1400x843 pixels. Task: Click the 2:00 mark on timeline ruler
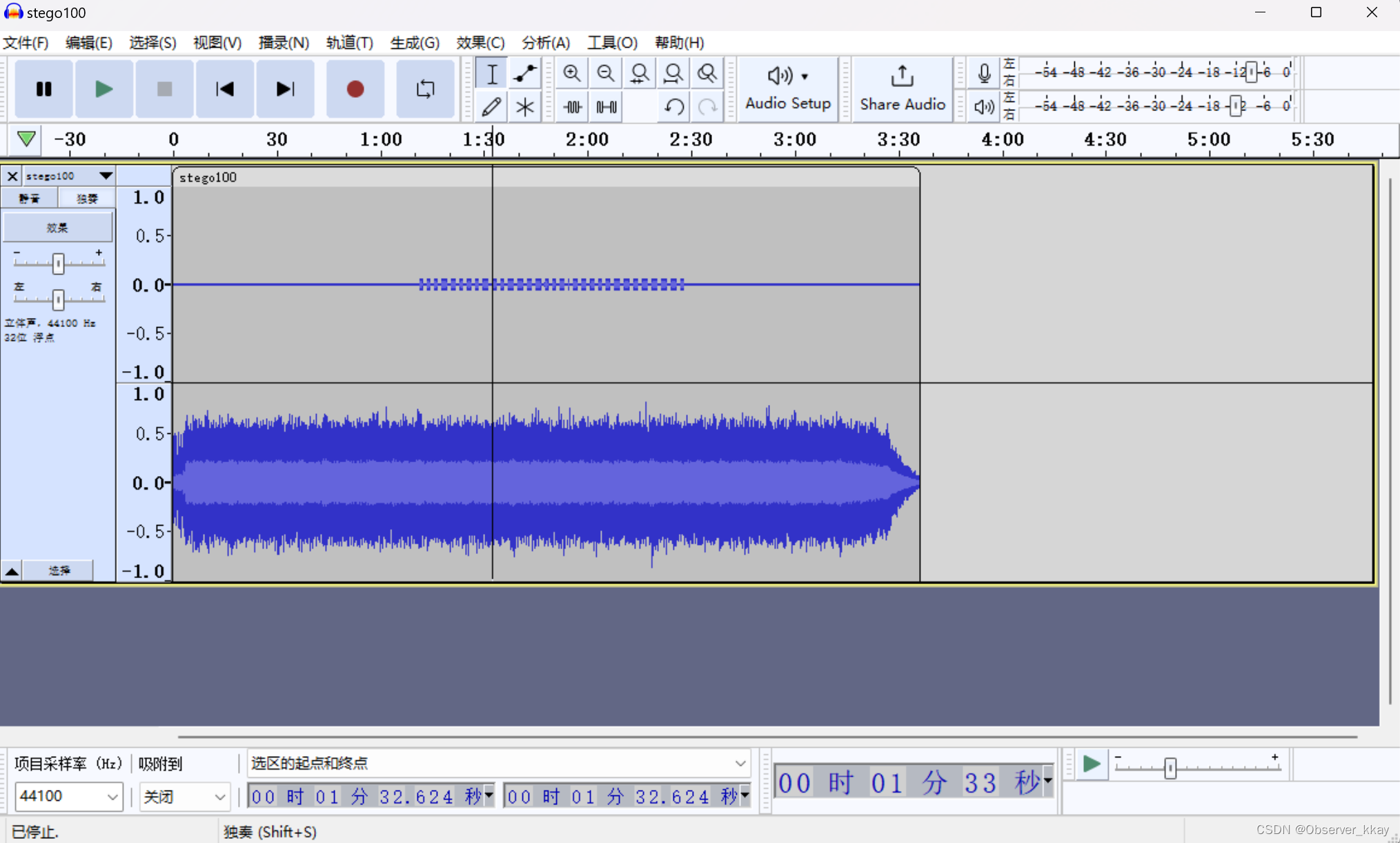tap(587, 139)
